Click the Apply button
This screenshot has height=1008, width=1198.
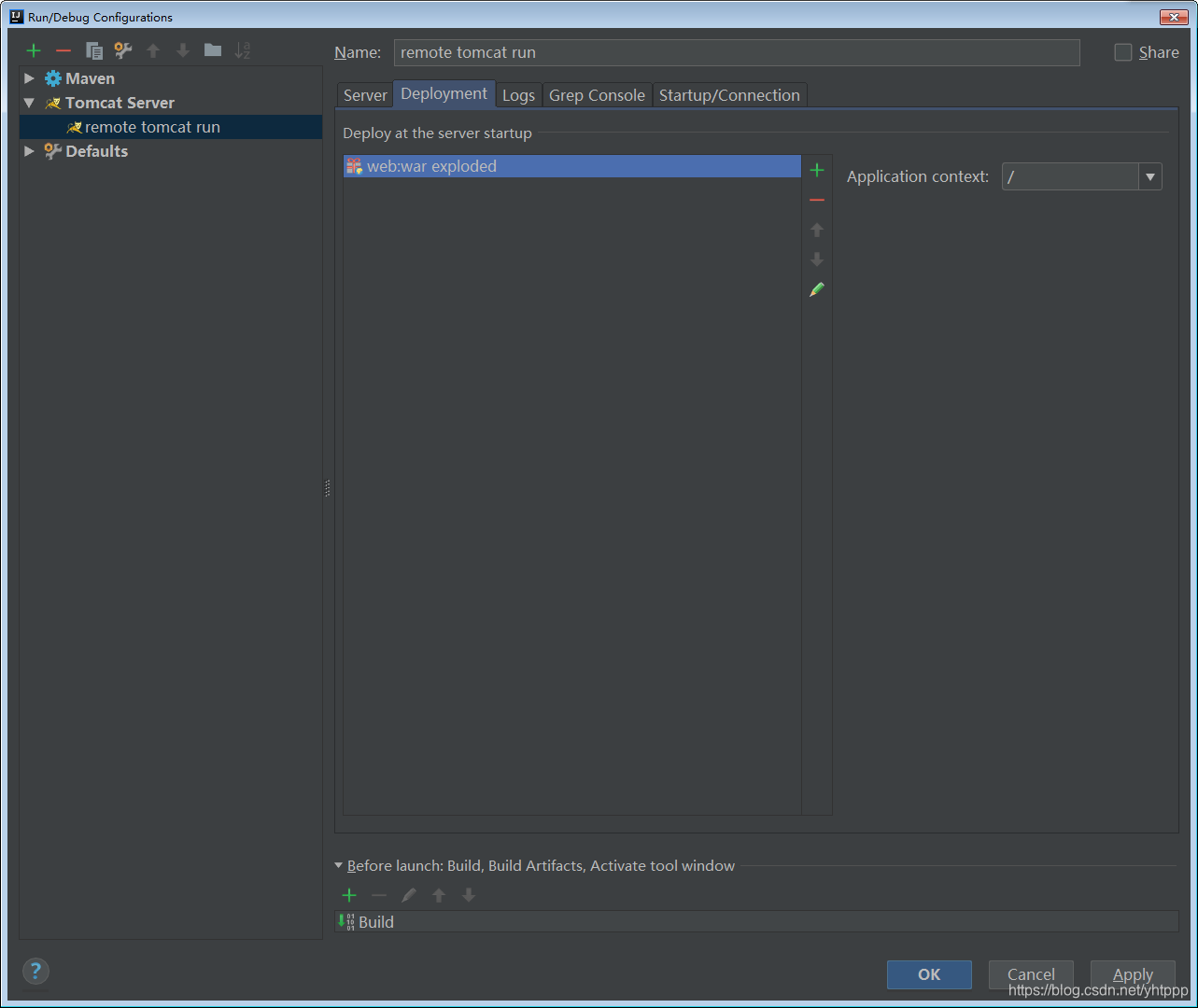pos(1133,974)
